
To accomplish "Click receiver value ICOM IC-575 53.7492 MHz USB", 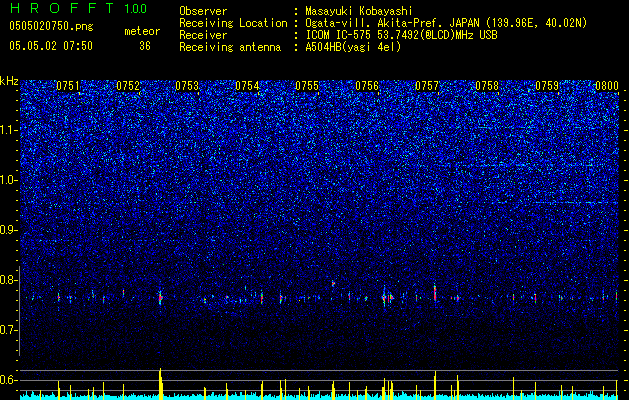I will click(x=401, y=35).
